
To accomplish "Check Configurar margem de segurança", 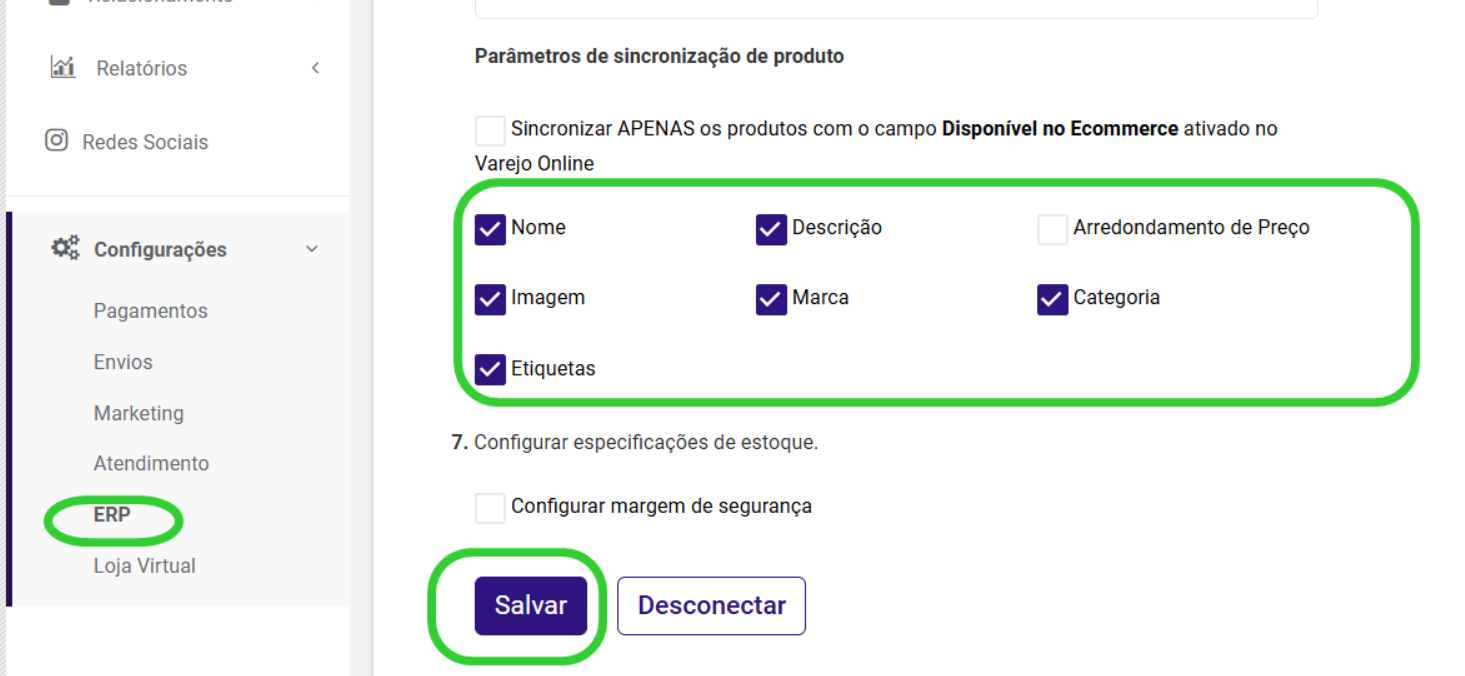I will point(490,508).
